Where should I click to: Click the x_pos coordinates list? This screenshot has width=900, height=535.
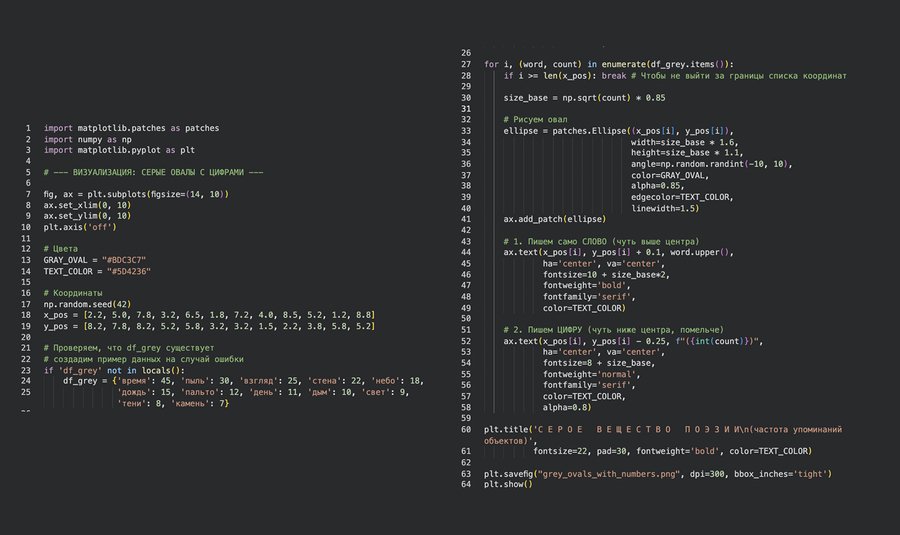[209, 314]
